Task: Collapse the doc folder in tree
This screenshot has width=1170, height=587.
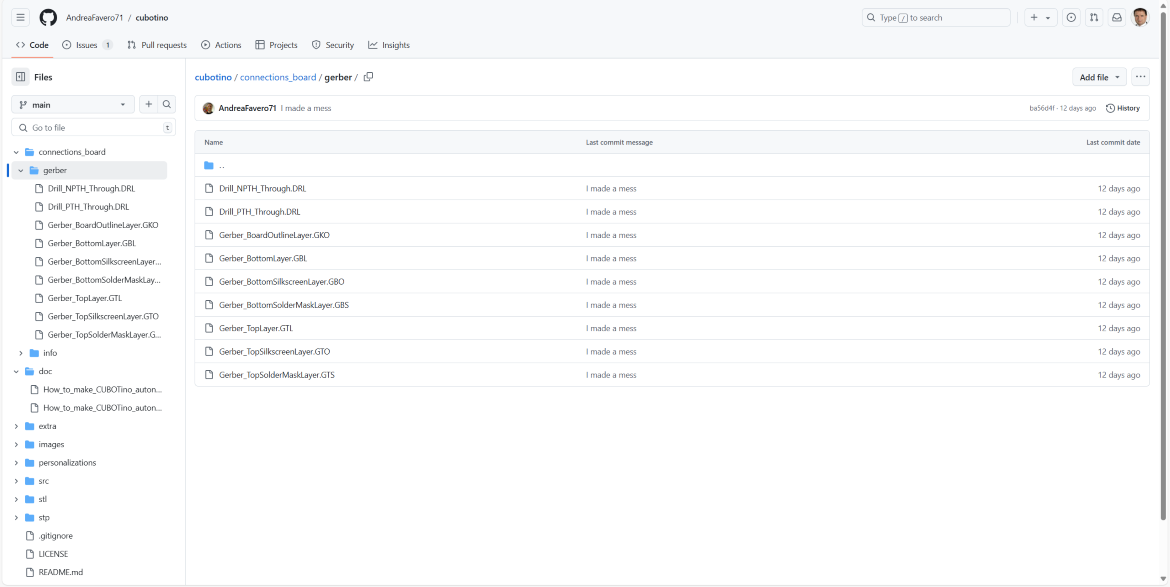Action: (x=16, y=371)
